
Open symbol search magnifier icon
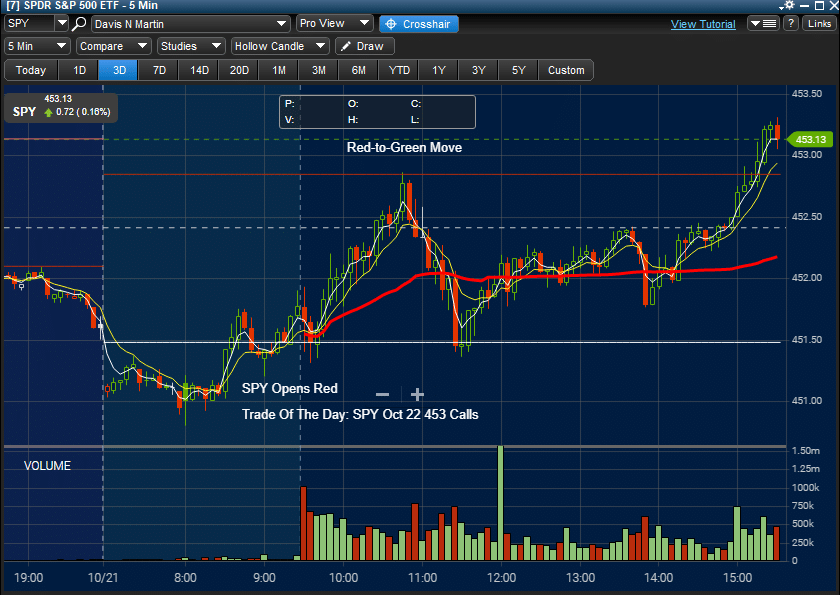click(x=79, y=24)
